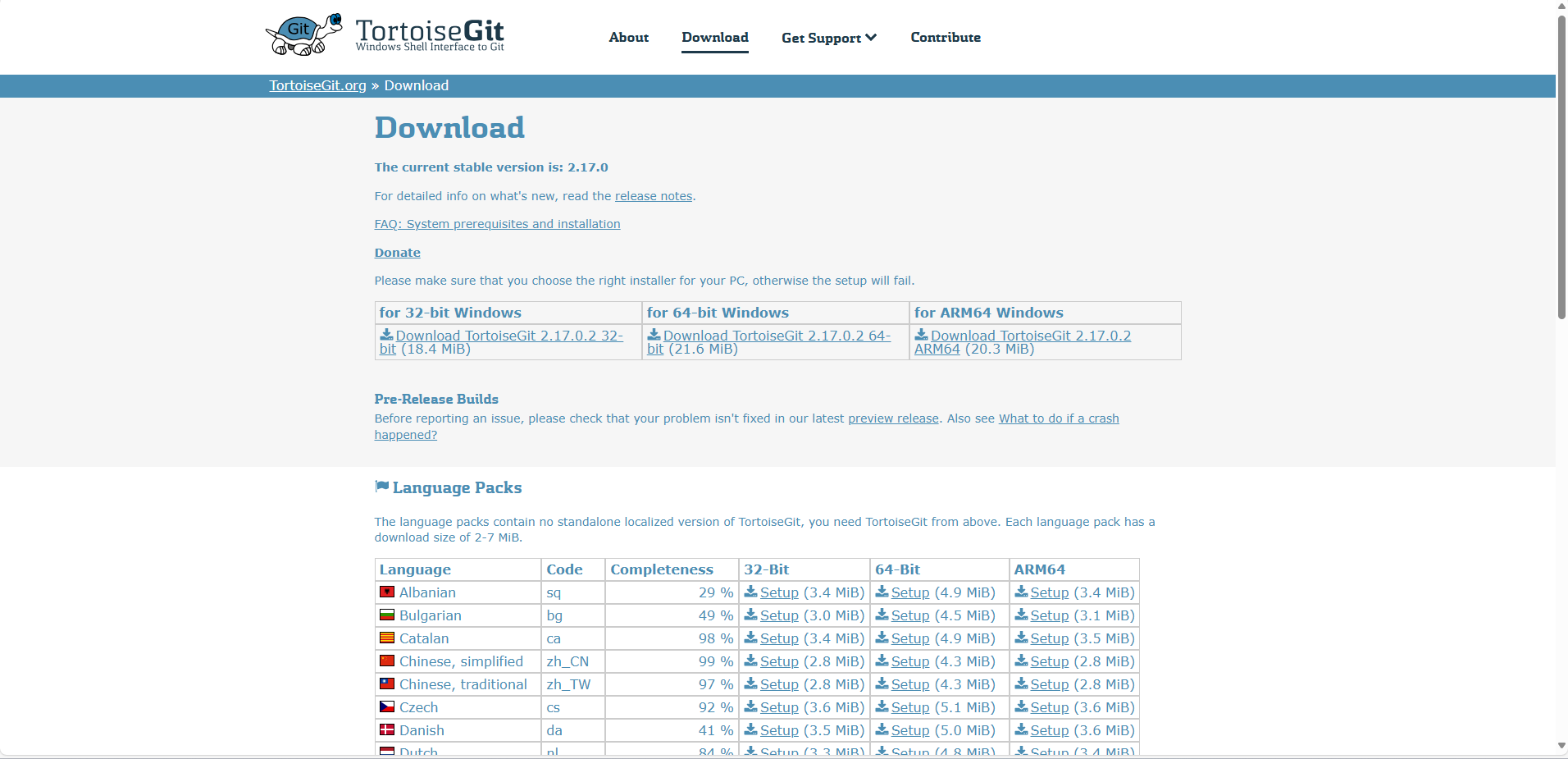Viewport: 1568px width, 759px height.
Task: Click download icon for Czech ARM64 setup
Action: (1021, 706)
